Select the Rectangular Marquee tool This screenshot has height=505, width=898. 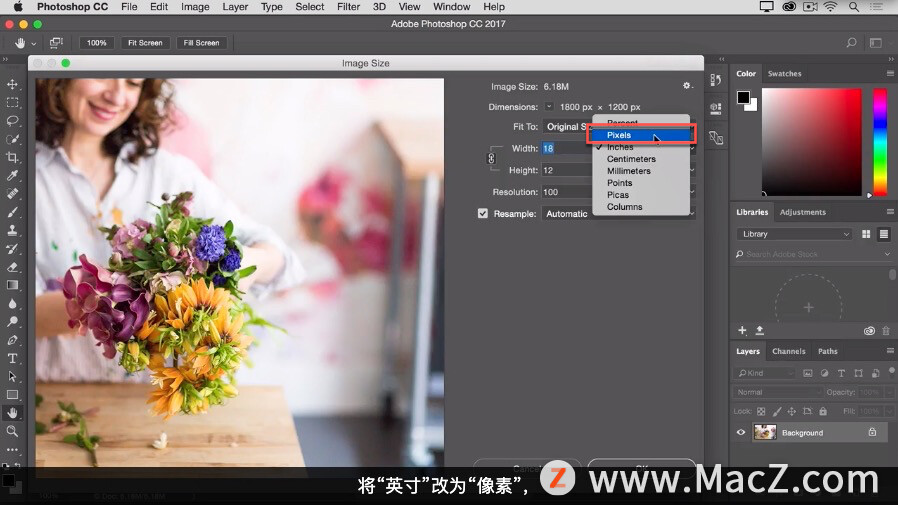pyautogui.click(x=12, y=102)
